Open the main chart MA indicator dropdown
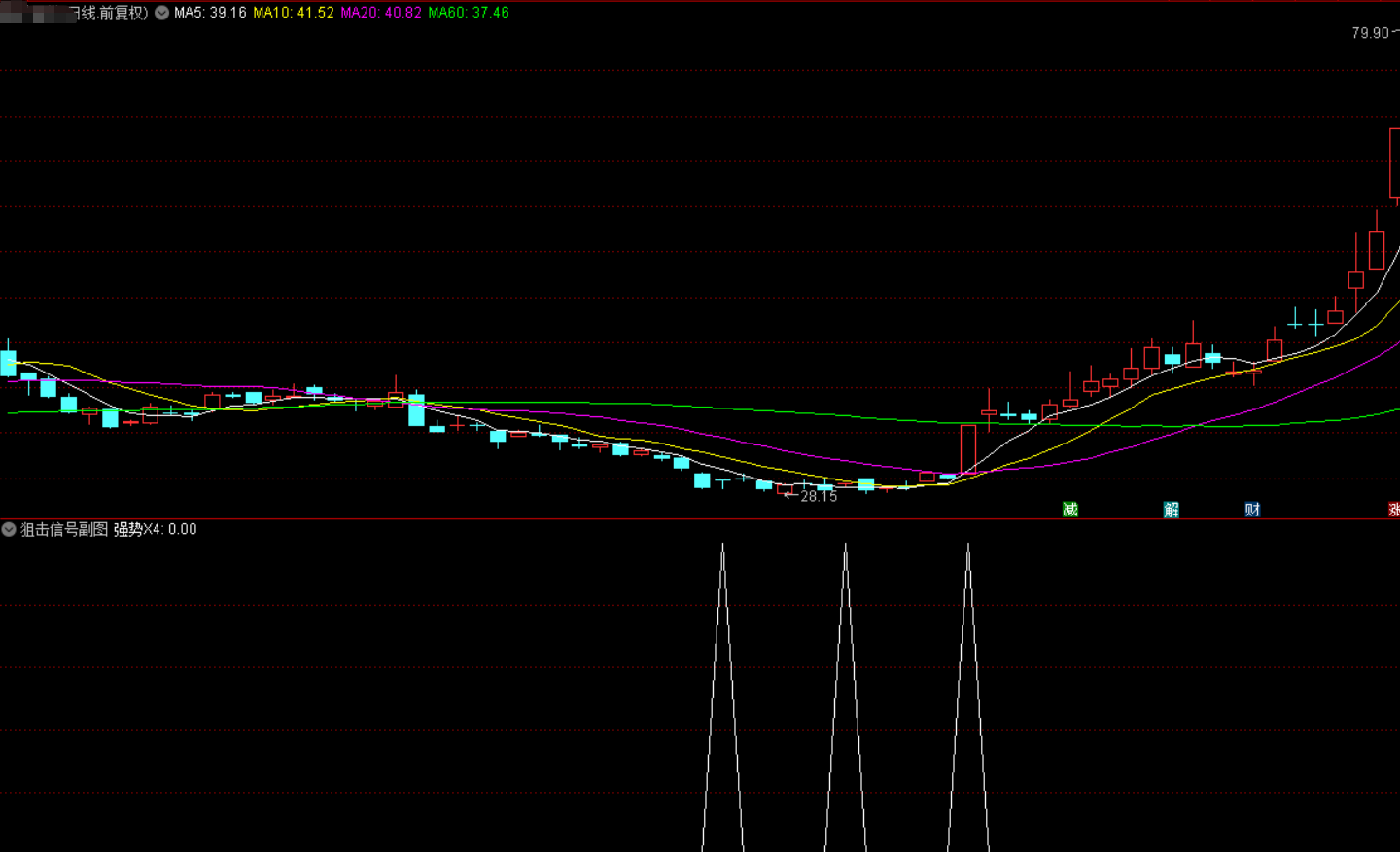This screenshot has height=852, width=1400. [162, 13]
